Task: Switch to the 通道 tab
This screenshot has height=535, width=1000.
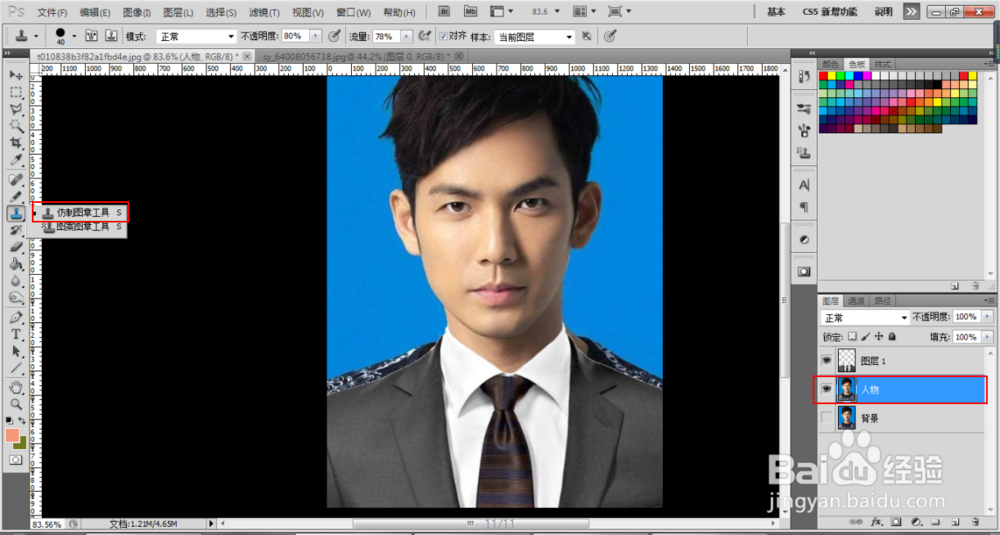Action: pyautogui.click(x=856, y=301)
